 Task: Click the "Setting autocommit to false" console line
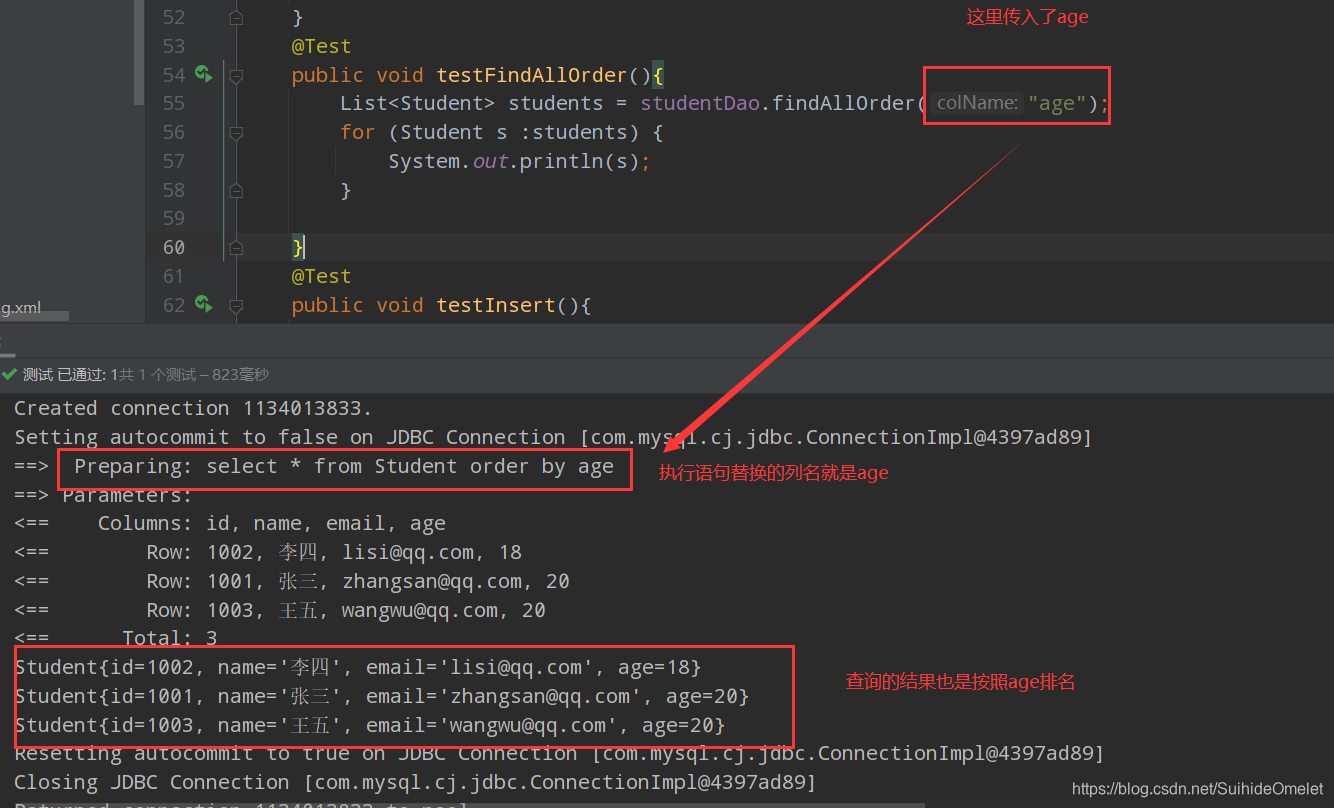553,437
